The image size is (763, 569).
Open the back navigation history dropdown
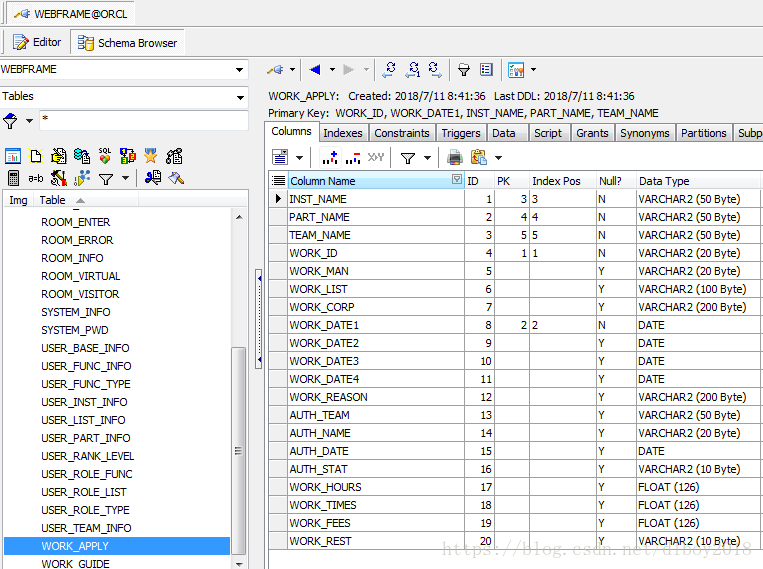(332, 70)
